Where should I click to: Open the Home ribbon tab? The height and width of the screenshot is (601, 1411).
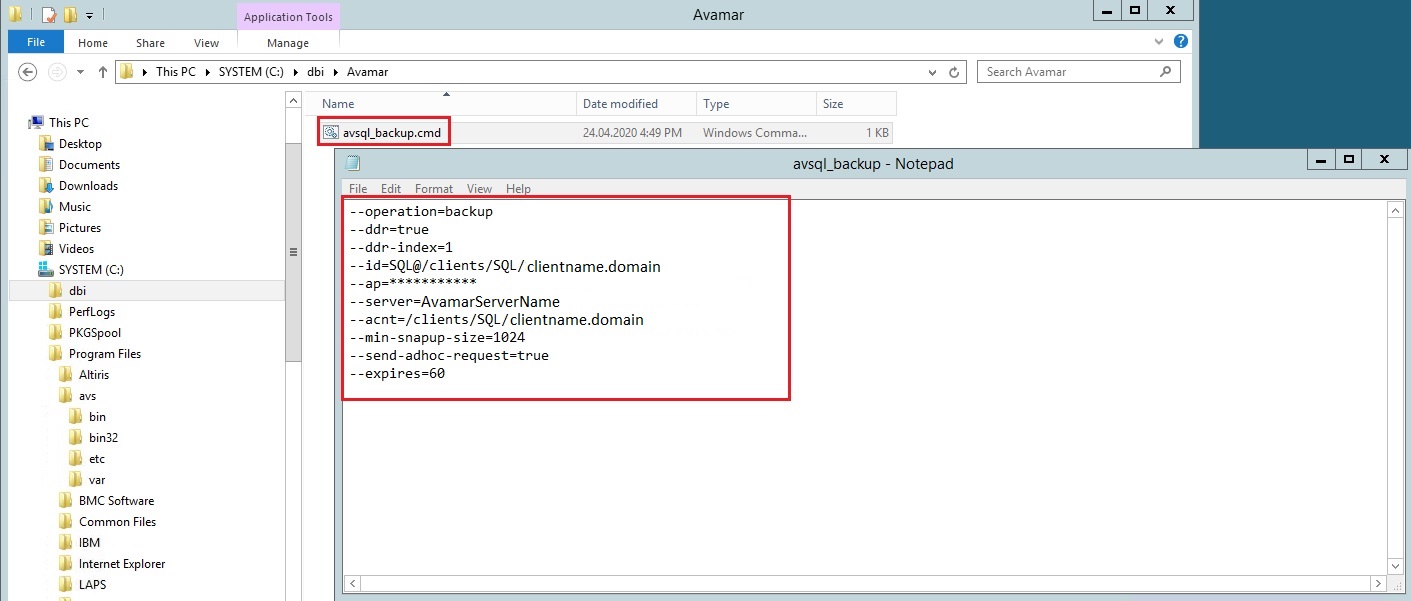click(93, 43)
